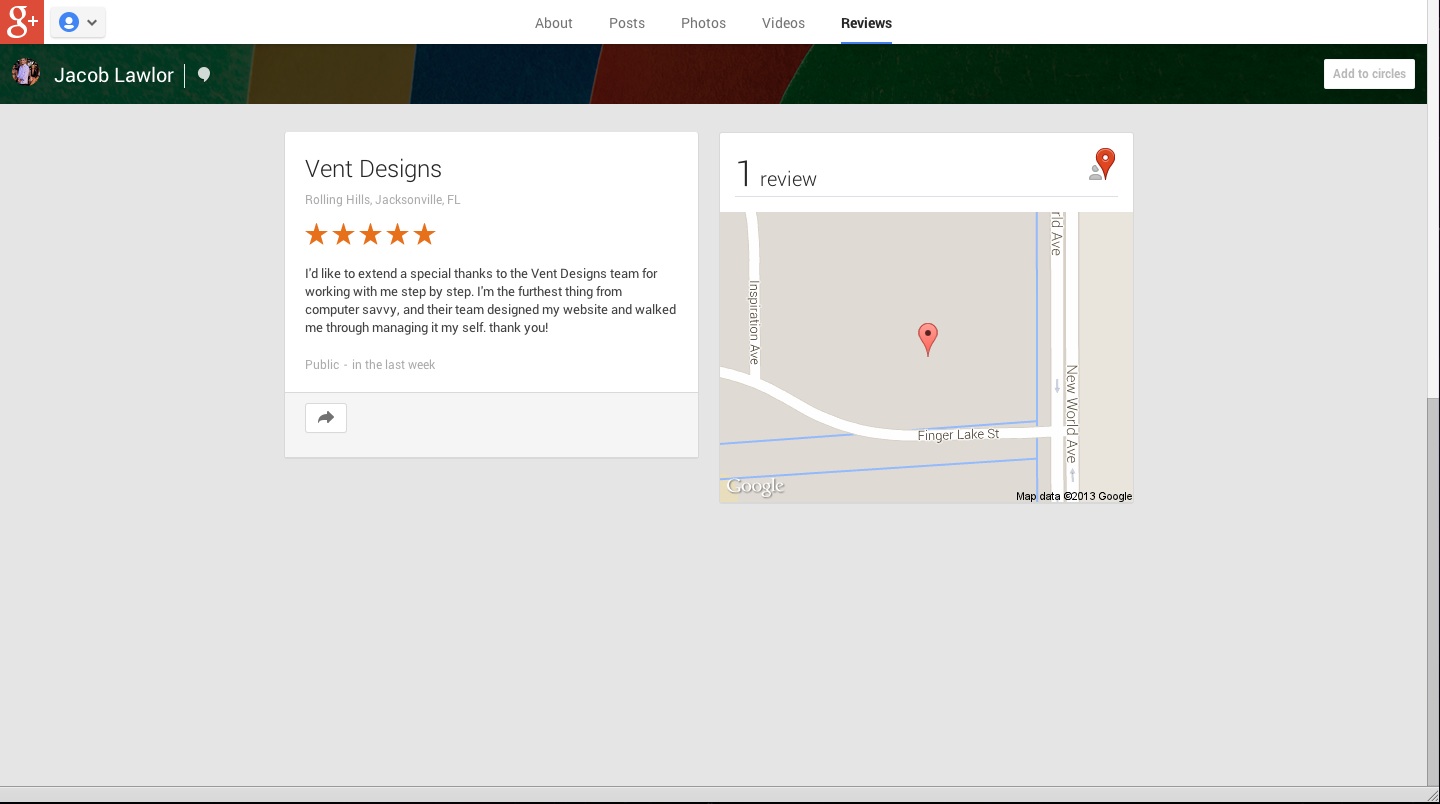
Task: Go to the Videos tab
Action: pos(783,23)
